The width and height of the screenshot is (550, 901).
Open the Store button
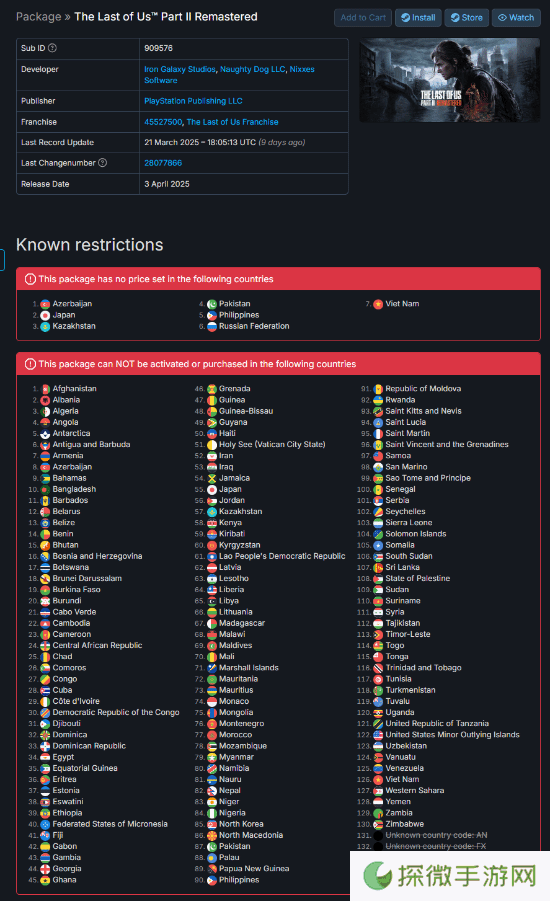pyautogui.click(x=467, y=18)
